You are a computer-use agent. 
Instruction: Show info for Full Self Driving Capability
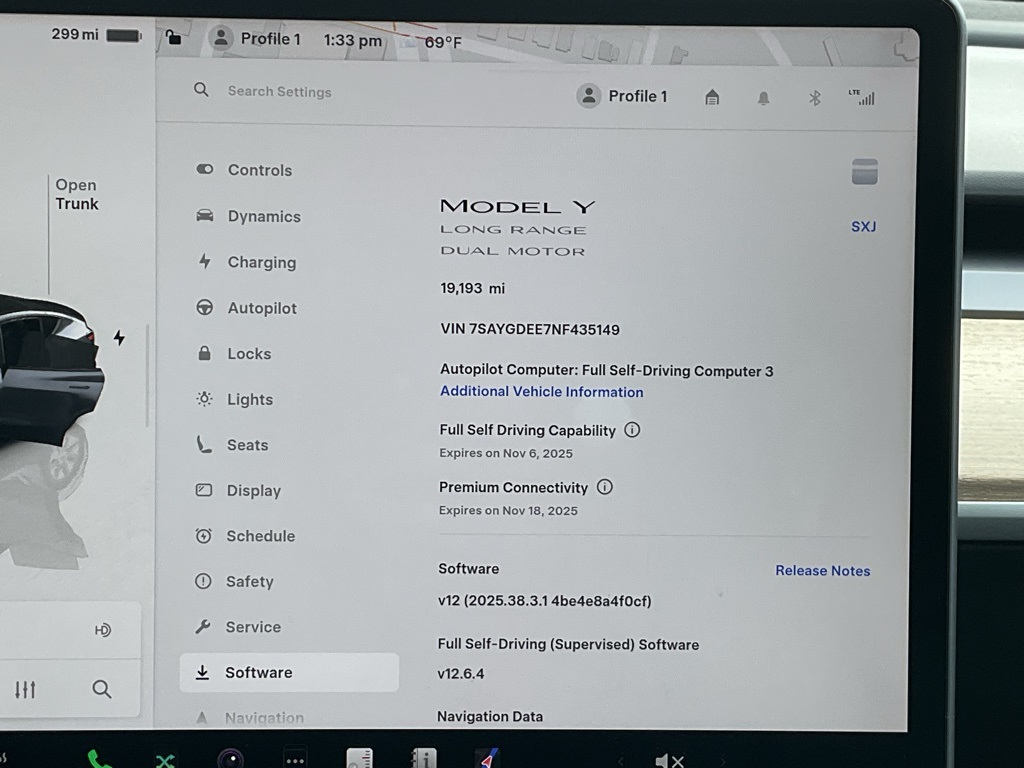[x=632, y=430]
